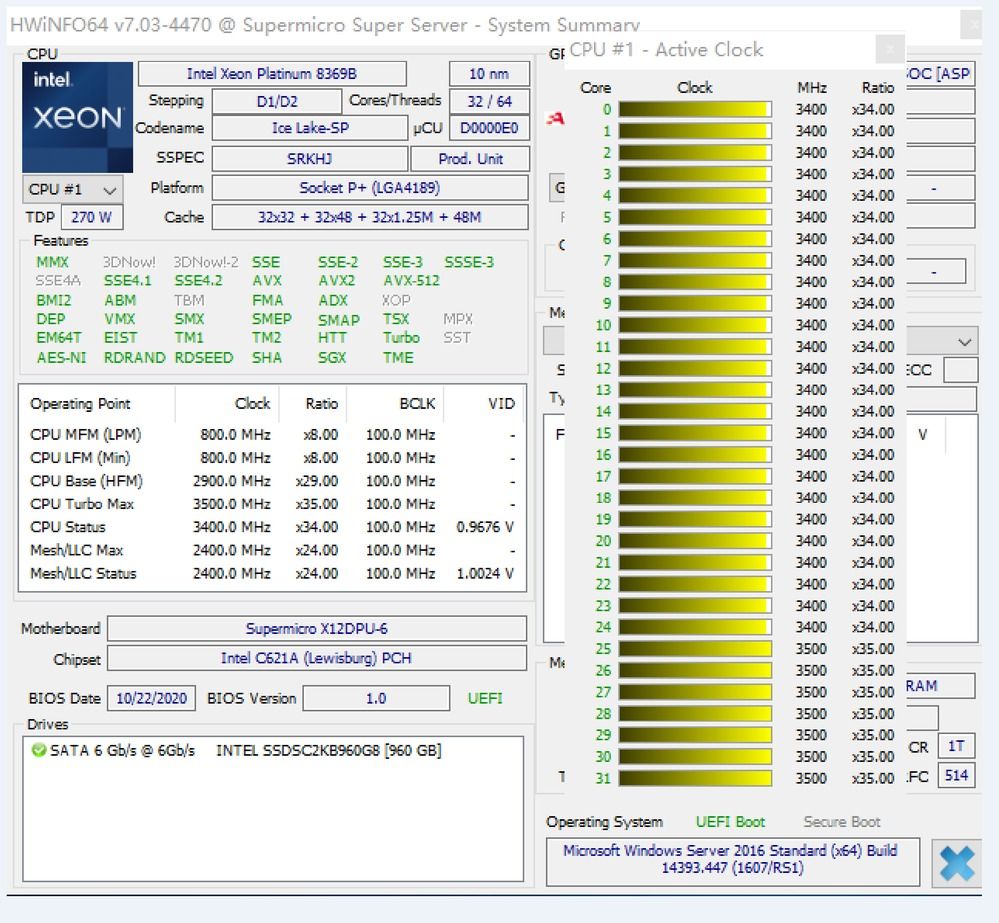Image resolution: width=999 pixels, height=923 pixels.
Task: Click the Intel Xeon CPU logo
Action: [77, 117]
